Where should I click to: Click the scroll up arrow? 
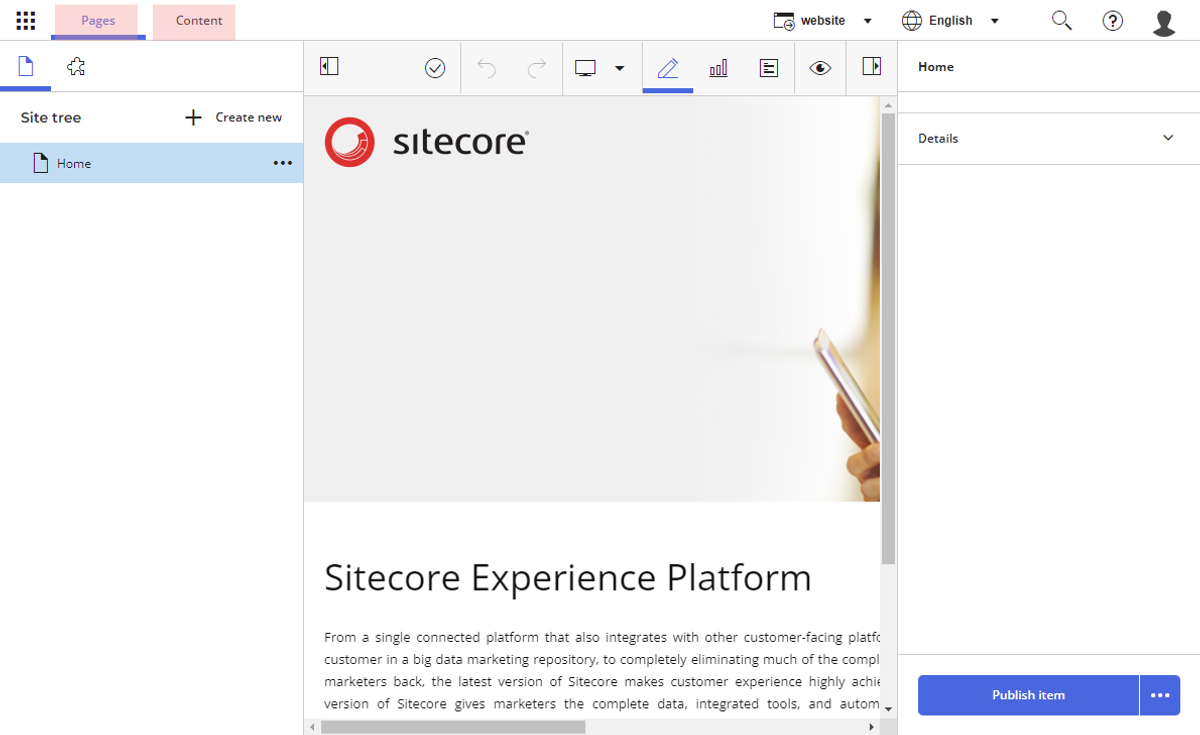[x=888, y=104]
